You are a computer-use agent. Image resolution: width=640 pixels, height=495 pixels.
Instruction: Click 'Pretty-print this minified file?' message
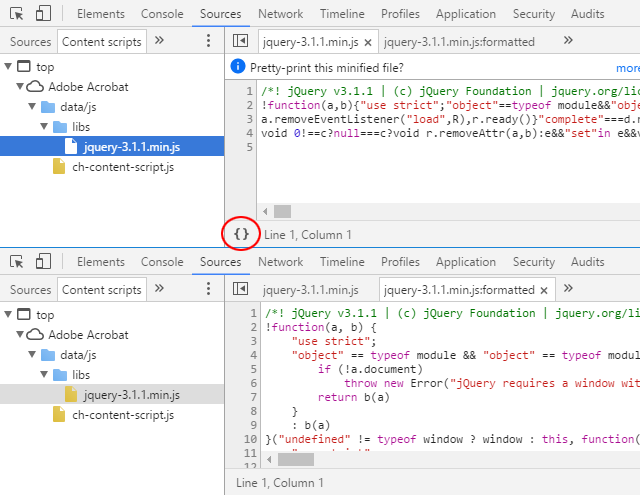(327, 68)
